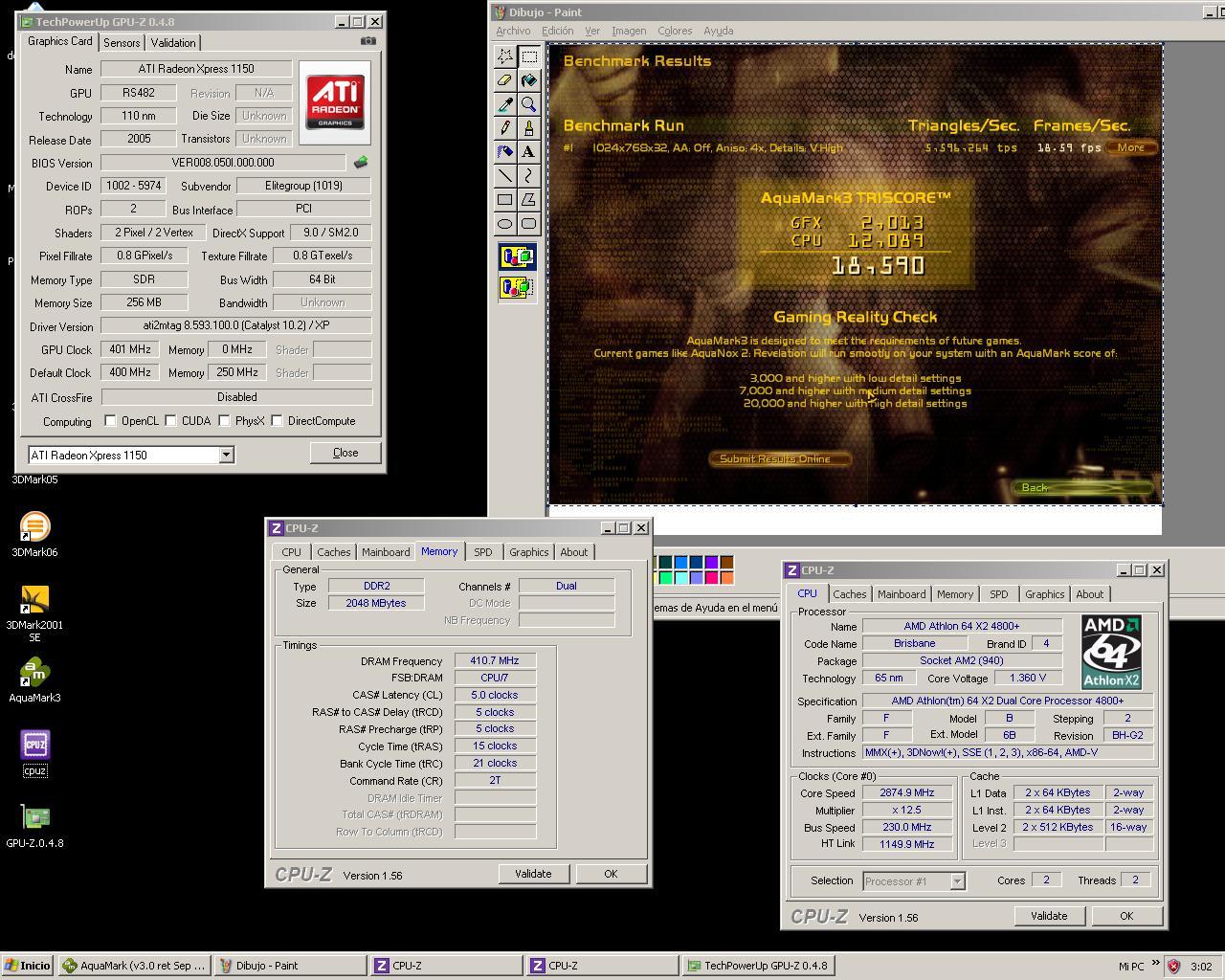Select the transparent selection mode option
Image resolution: width=1225 pixels, height=980 pixels.
coord(517,287)
